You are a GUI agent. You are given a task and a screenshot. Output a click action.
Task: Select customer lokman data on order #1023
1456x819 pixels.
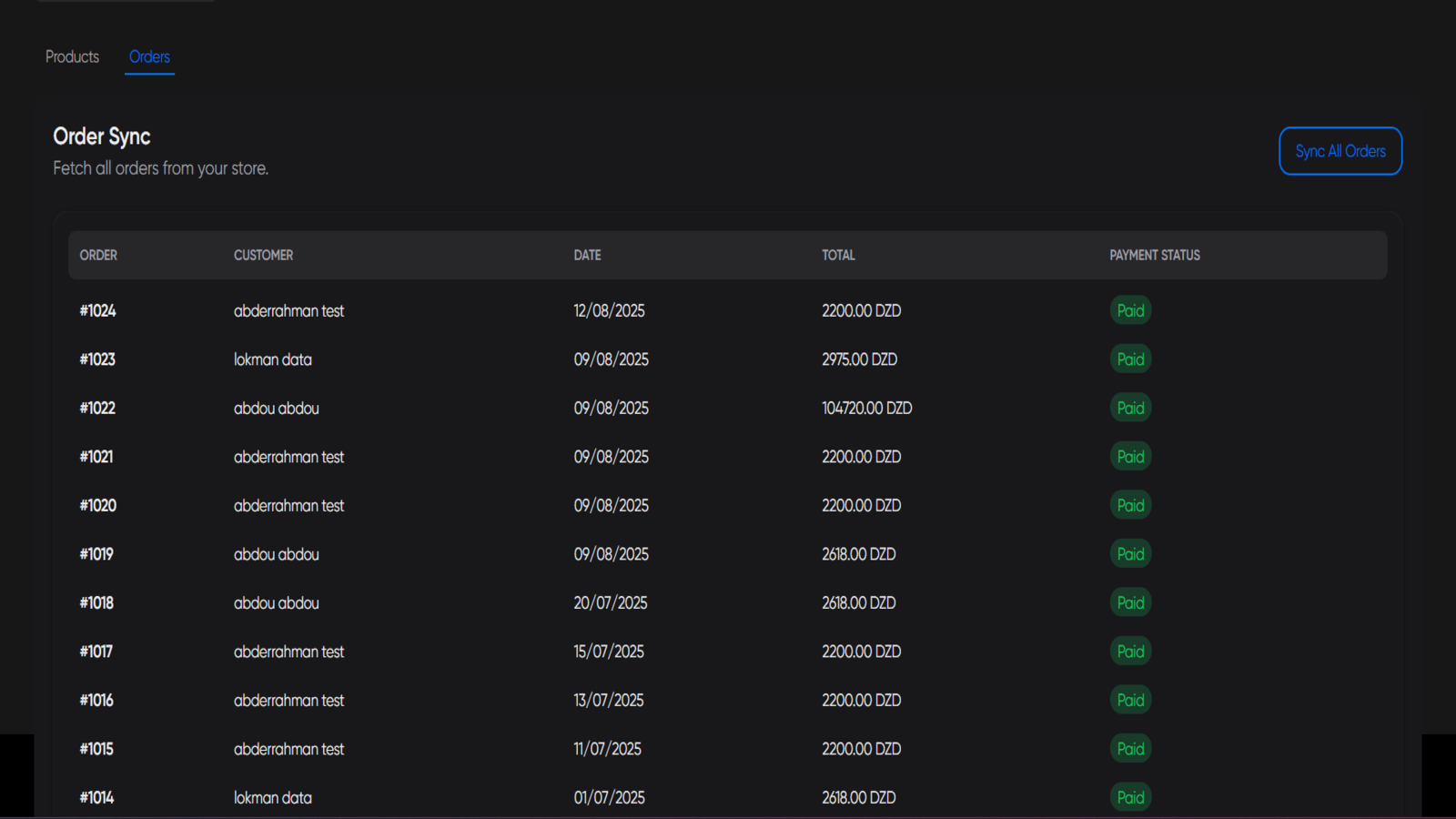click(x=272, y=359)
